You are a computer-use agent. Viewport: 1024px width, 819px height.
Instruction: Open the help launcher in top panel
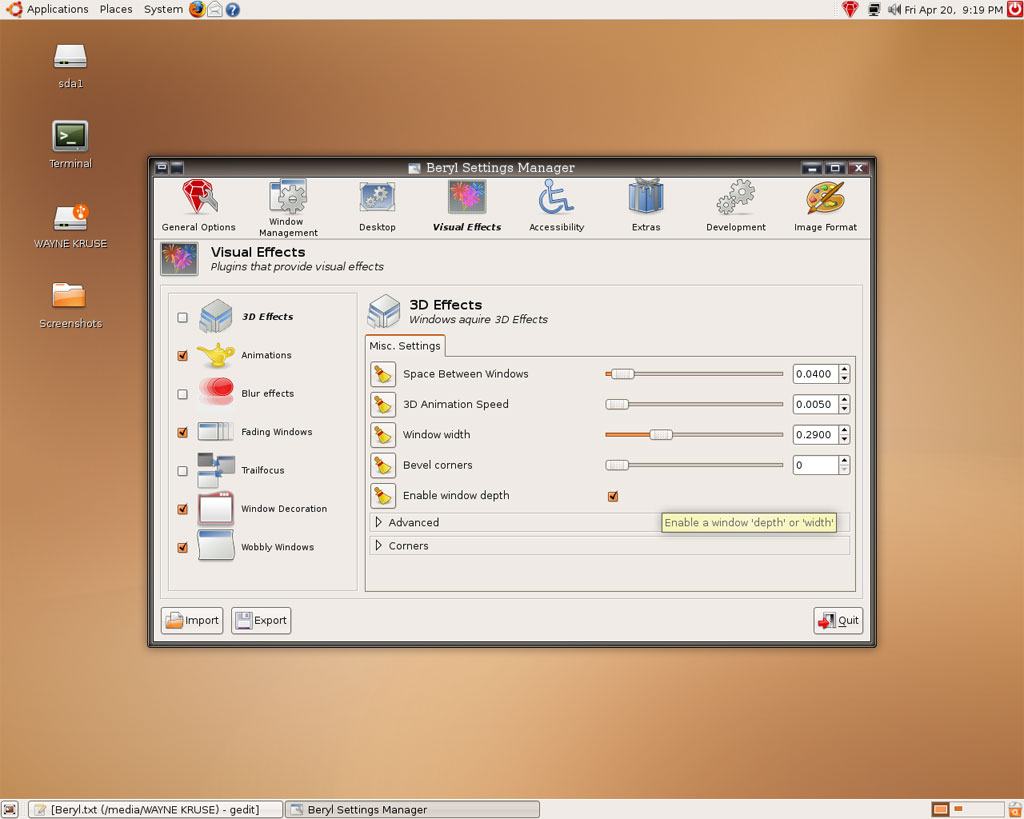232,10
